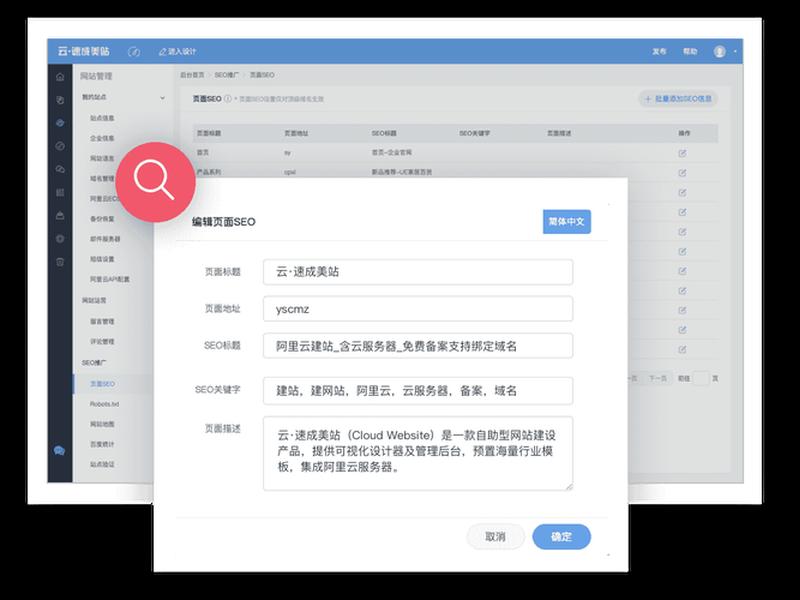The height and width of the screenshot is (600, 800).
Task: Click the 网站运营 section heading
Action: coord(94,301)
